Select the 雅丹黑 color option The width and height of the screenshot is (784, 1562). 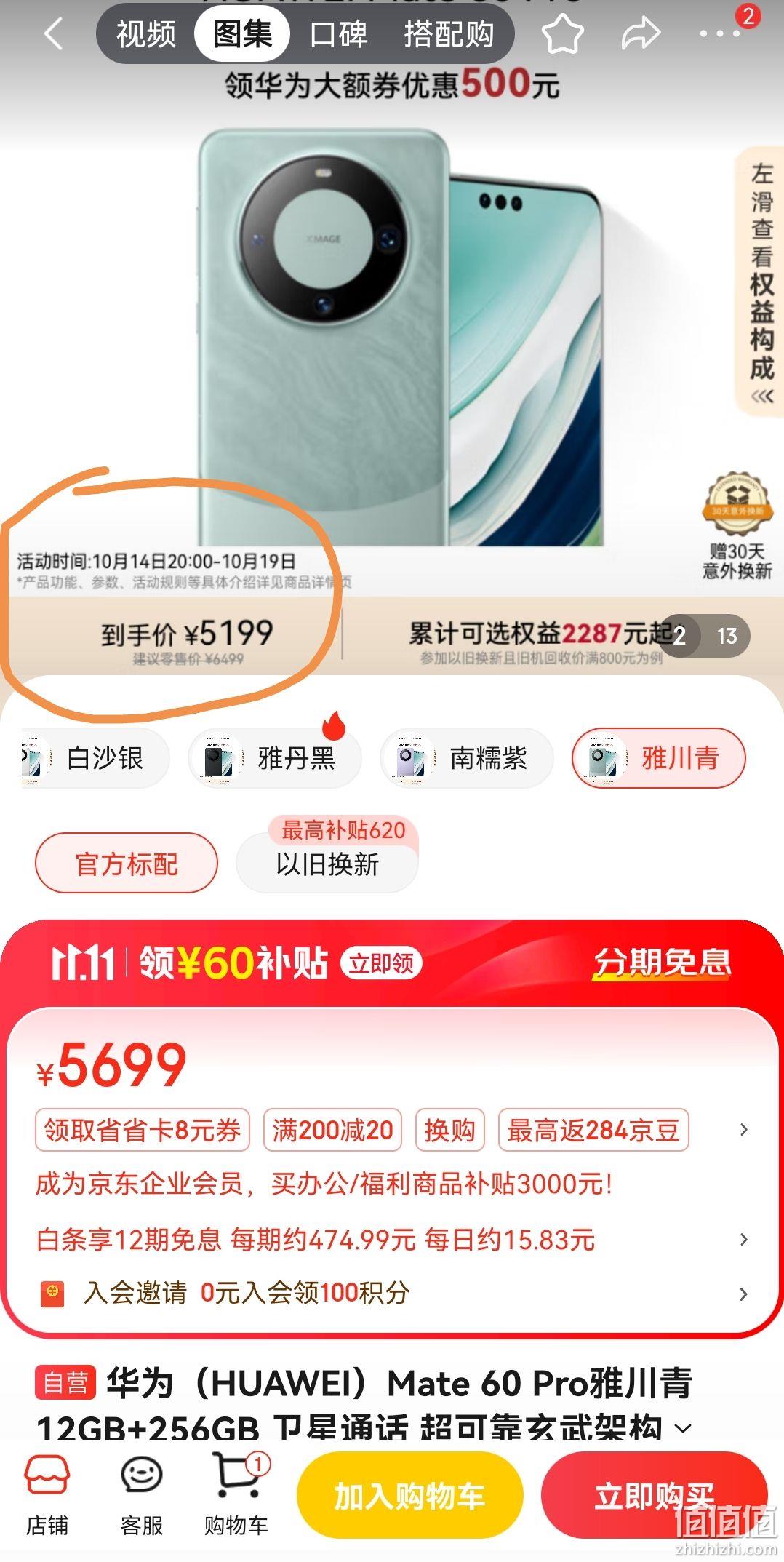pos(275,758)
